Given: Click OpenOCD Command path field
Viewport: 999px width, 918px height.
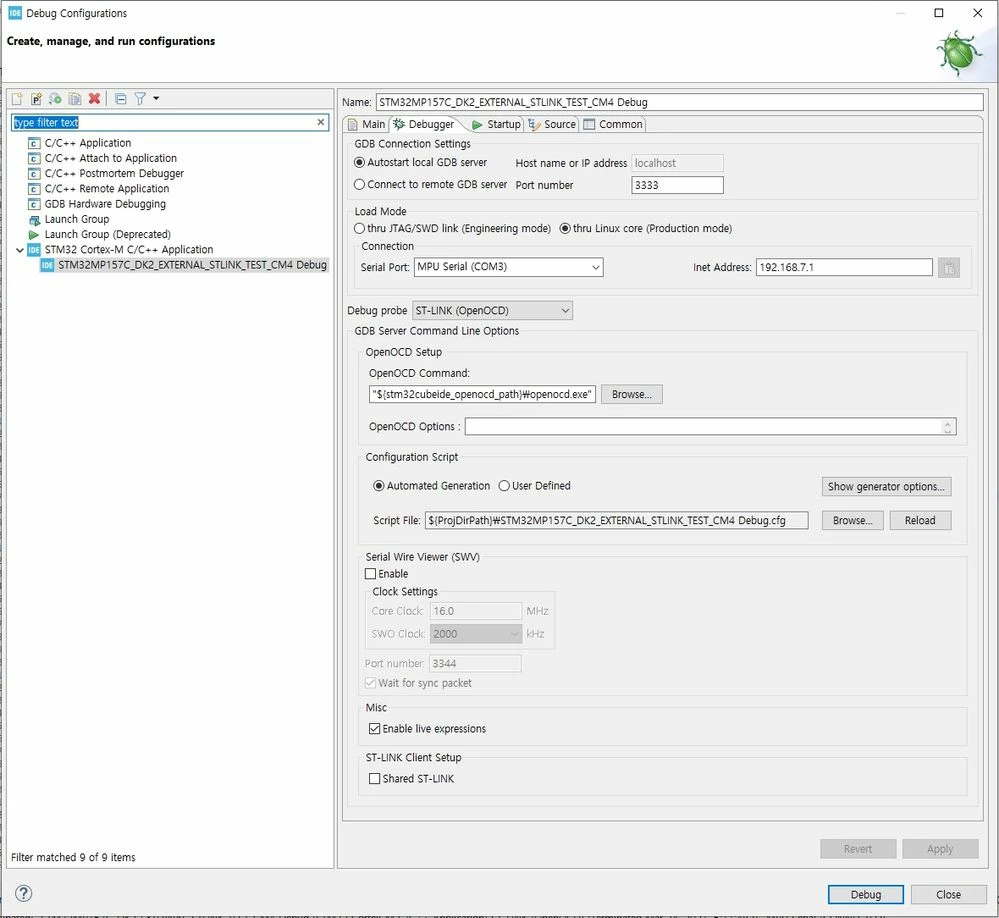Looking at the screenshot, I should point(482,395).
